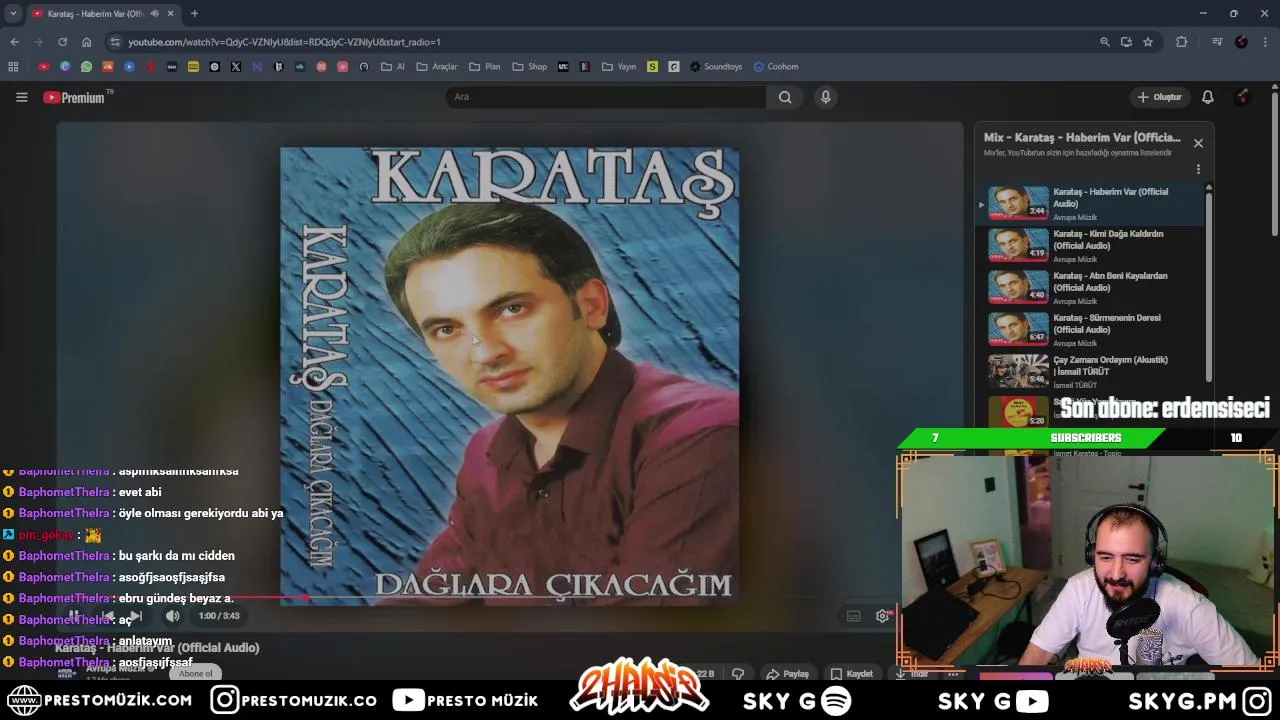Image resolution: width=1280 pixels, height=720 pixels.
Task: Open the Shop bookmarks folder
Action: point(530,67)
